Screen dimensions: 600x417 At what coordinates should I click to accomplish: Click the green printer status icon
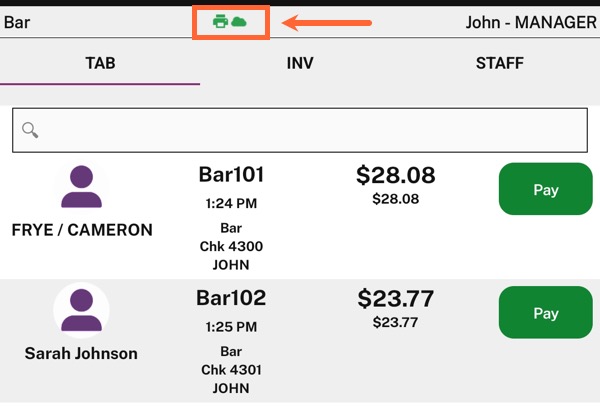[x=220, y=21]
